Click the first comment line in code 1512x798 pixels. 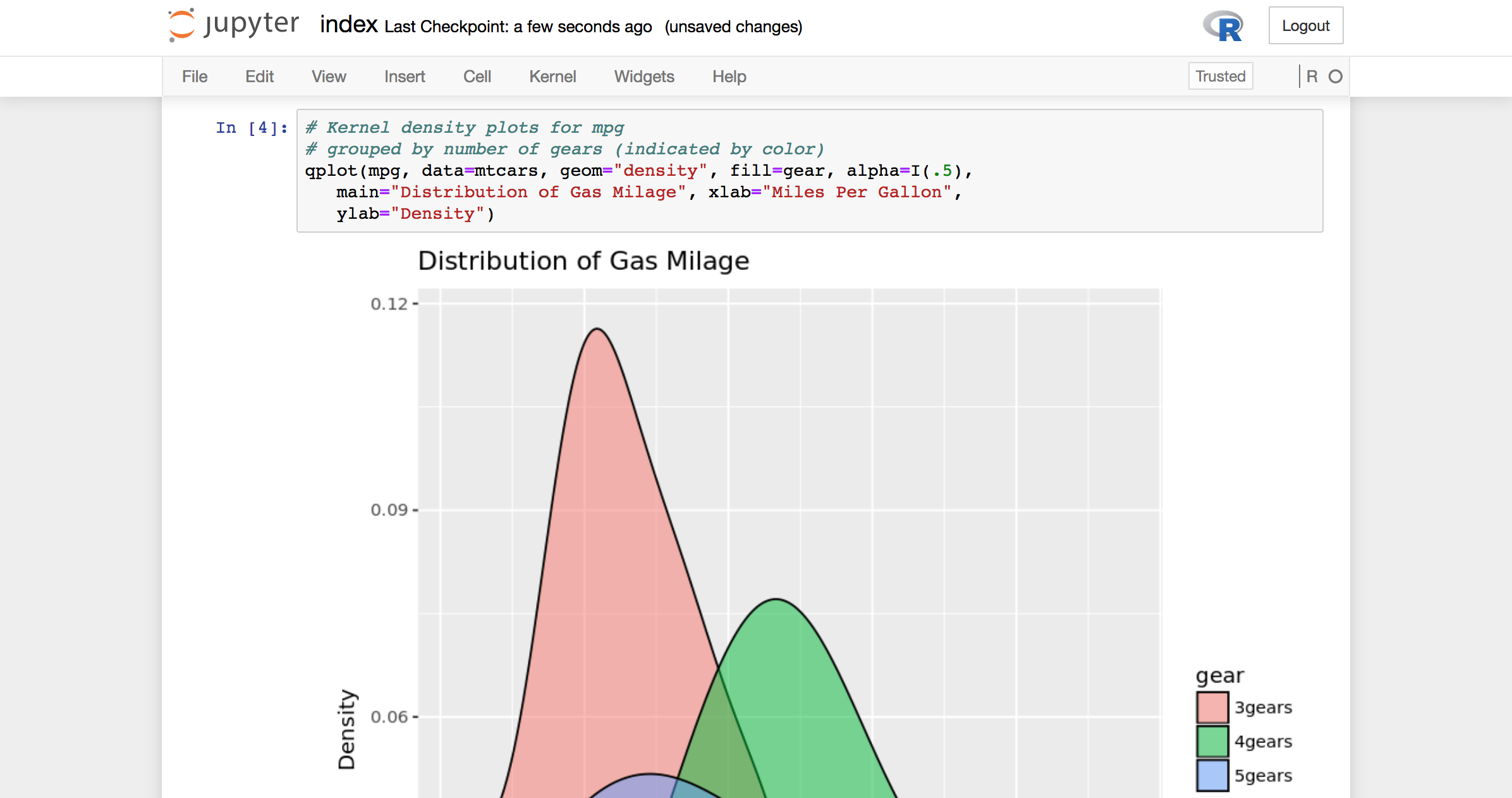tap(465, 128)
